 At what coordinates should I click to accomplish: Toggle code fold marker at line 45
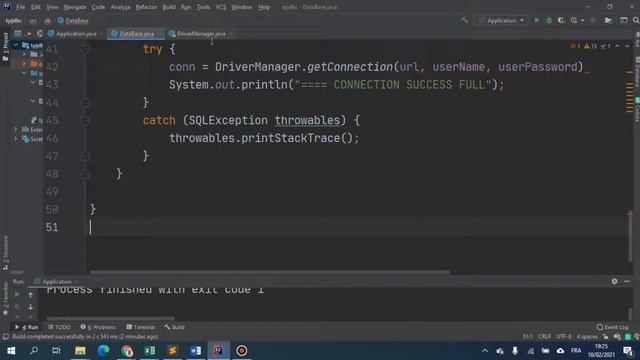[x=85, y=120]
